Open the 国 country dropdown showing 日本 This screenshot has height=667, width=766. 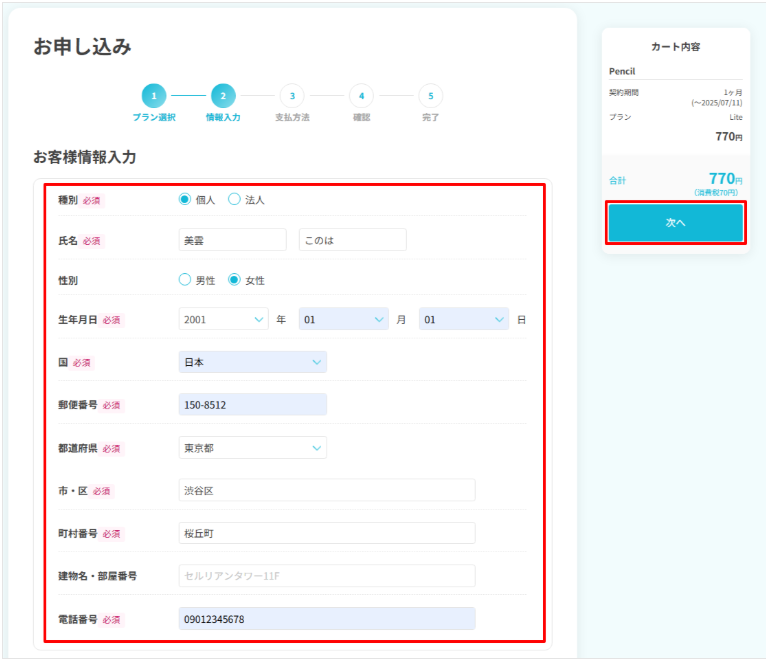click(253, 362)
